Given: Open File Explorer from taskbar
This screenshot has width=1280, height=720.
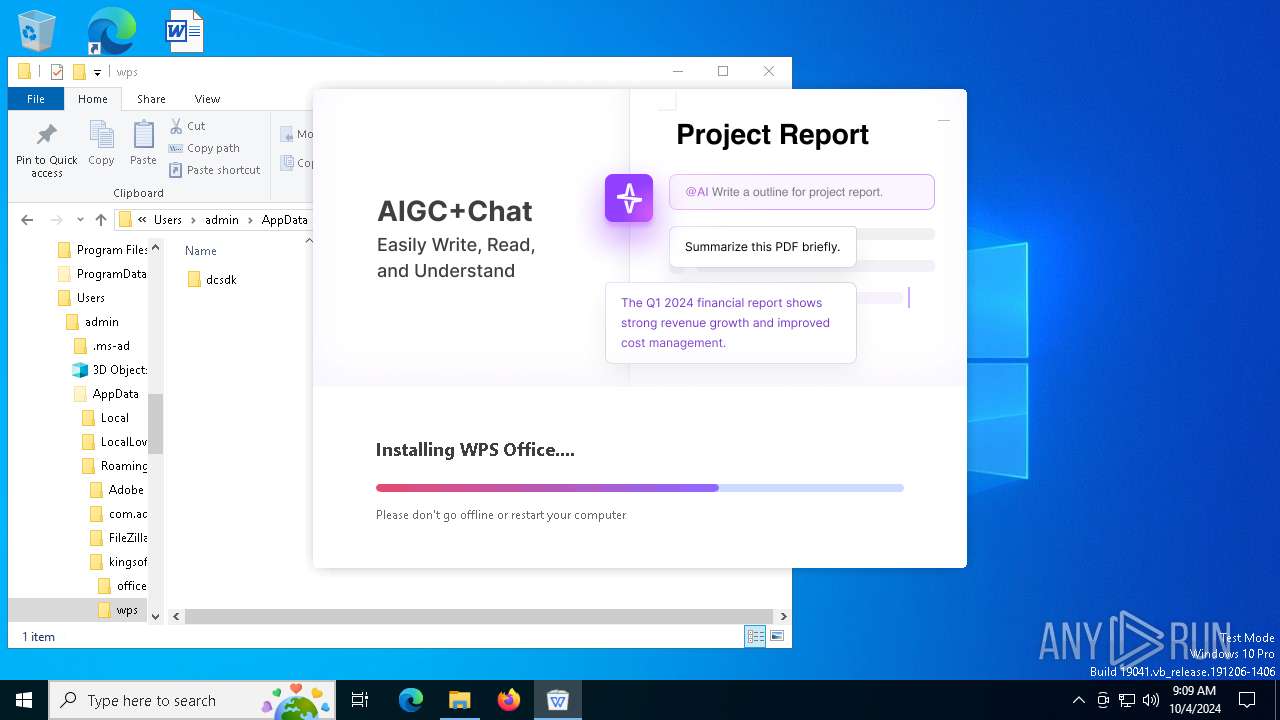Looking at the screenshot, I should (x=459, y=700).
